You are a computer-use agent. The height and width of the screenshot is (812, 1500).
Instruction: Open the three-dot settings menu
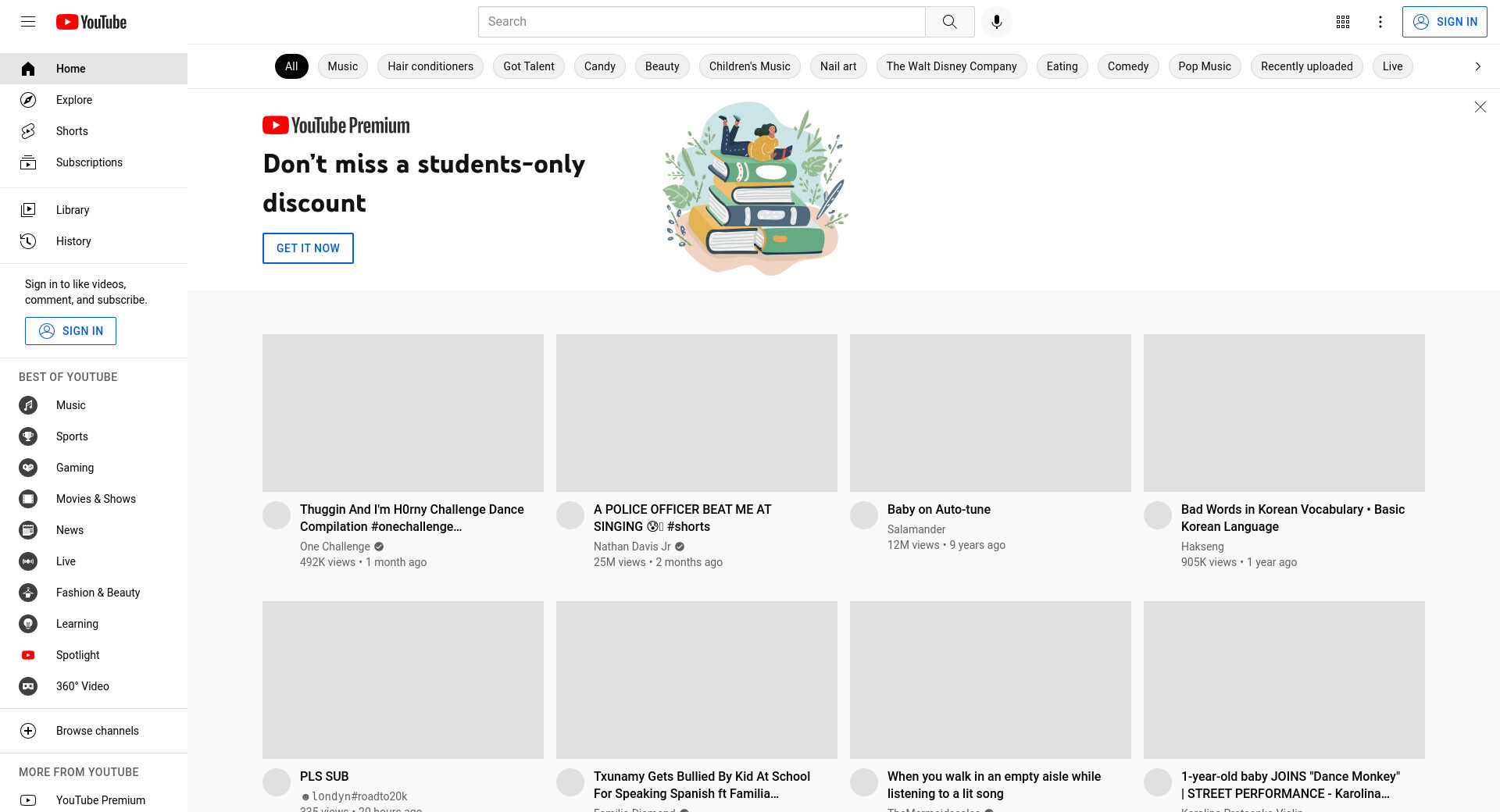tap(1380, 22)
